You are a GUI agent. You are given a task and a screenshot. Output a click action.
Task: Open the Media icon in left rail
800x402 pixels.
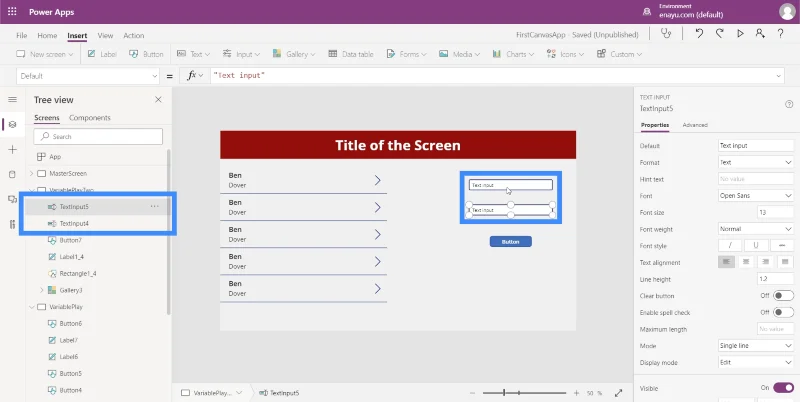(x=12, y=199)
